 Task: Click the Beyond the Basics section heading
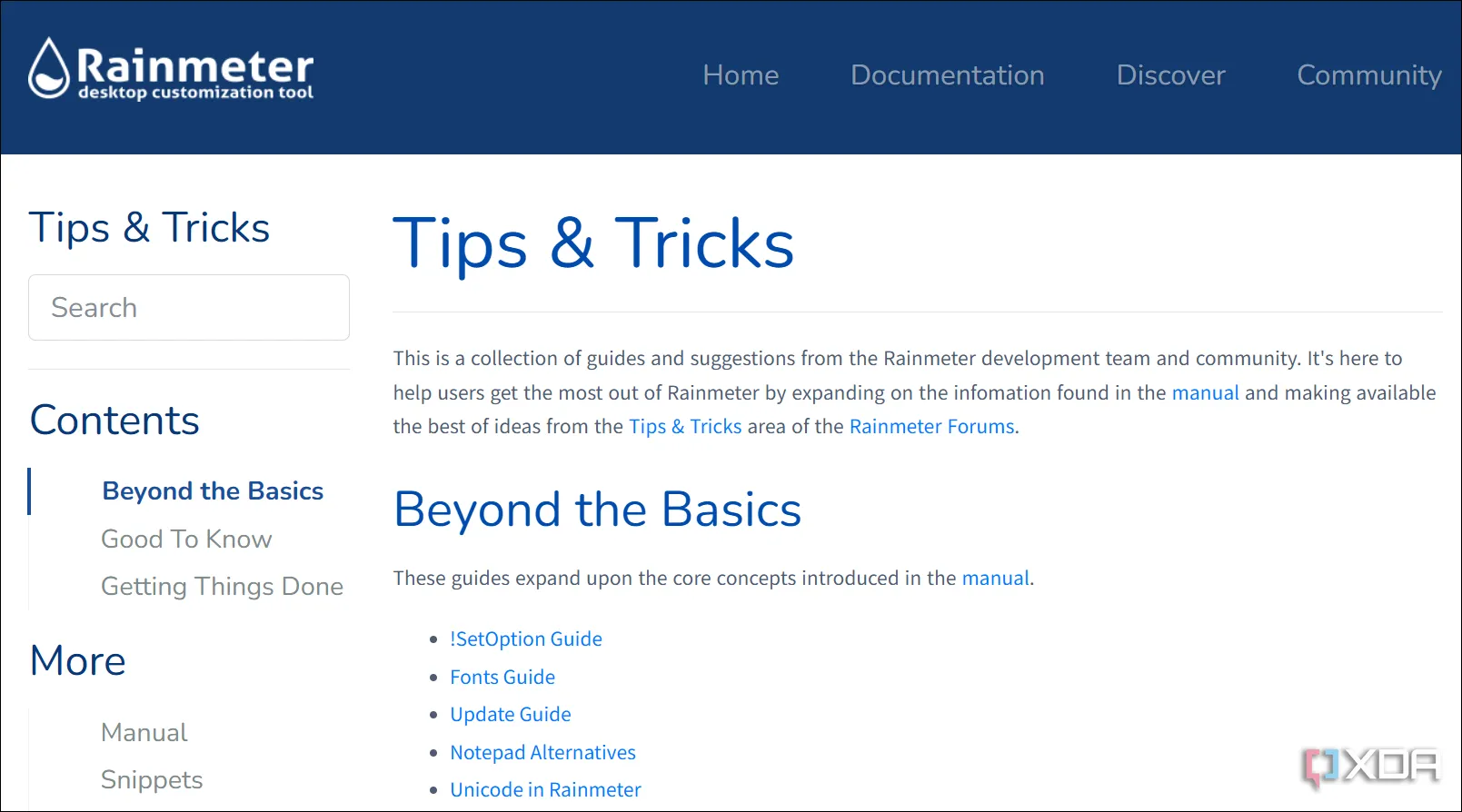coord(597,510)
